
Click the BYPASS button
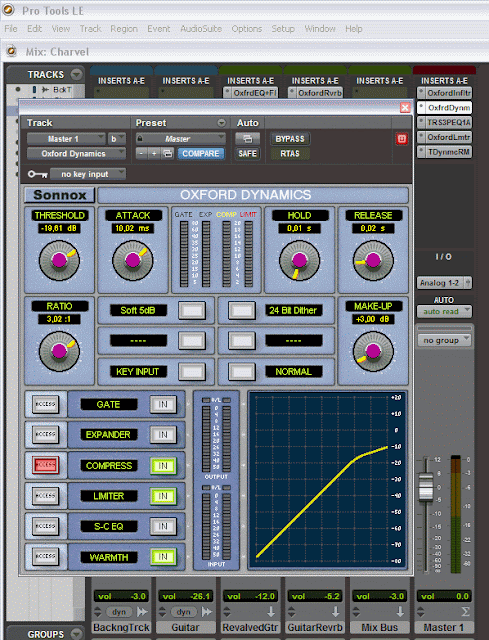click(x=290, y=139)
